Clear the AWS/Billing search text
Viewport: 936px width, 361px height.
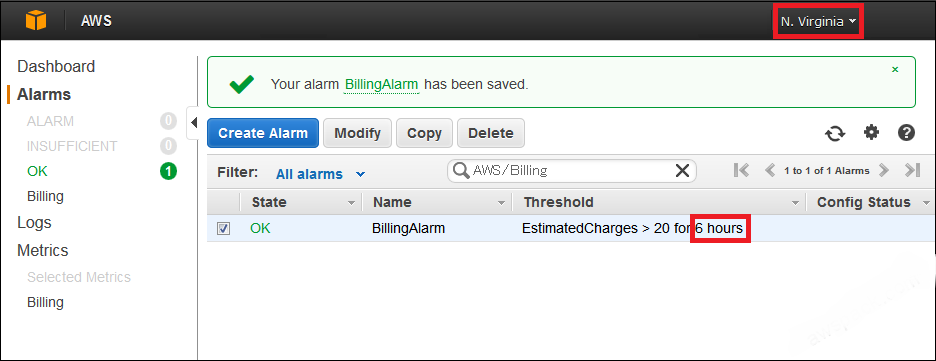(682, 171)
